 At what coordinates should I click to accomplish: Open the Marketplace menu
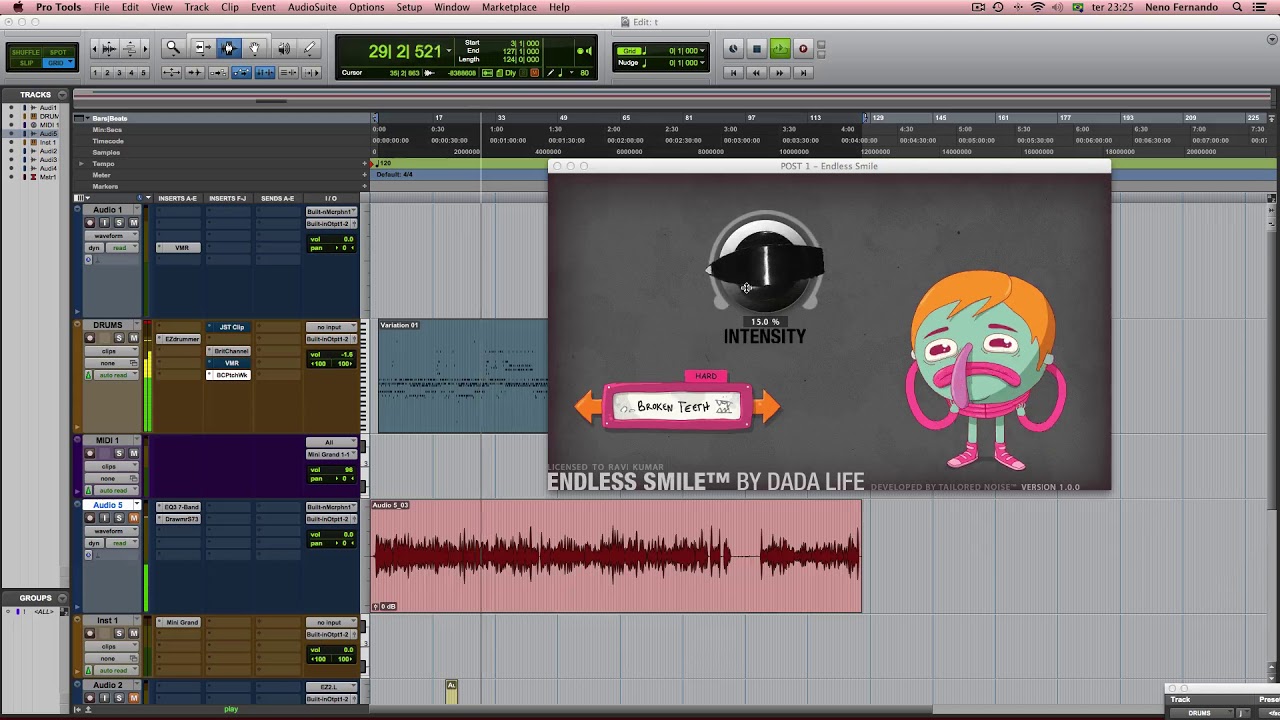(x=509, y=7)
